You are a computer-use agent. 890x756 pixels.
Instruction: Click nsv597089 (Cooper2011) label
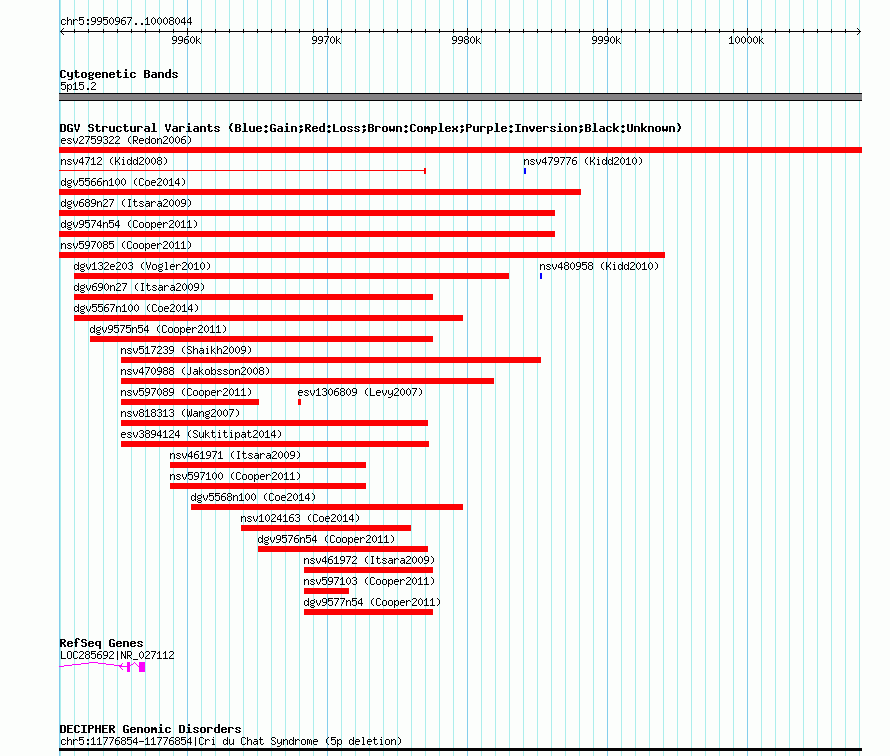pyautogui.click(x=186, y=392)
